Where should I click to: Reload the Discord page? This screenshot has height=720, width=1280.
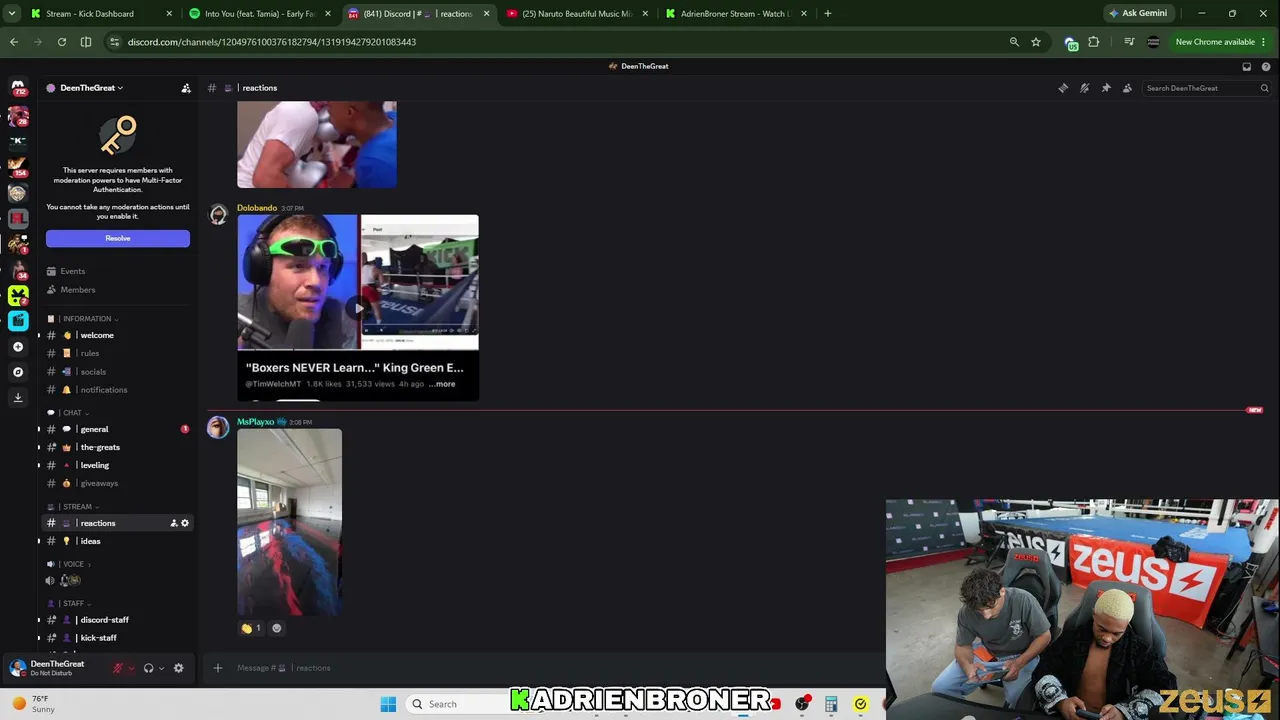click(x=62, y=42)
